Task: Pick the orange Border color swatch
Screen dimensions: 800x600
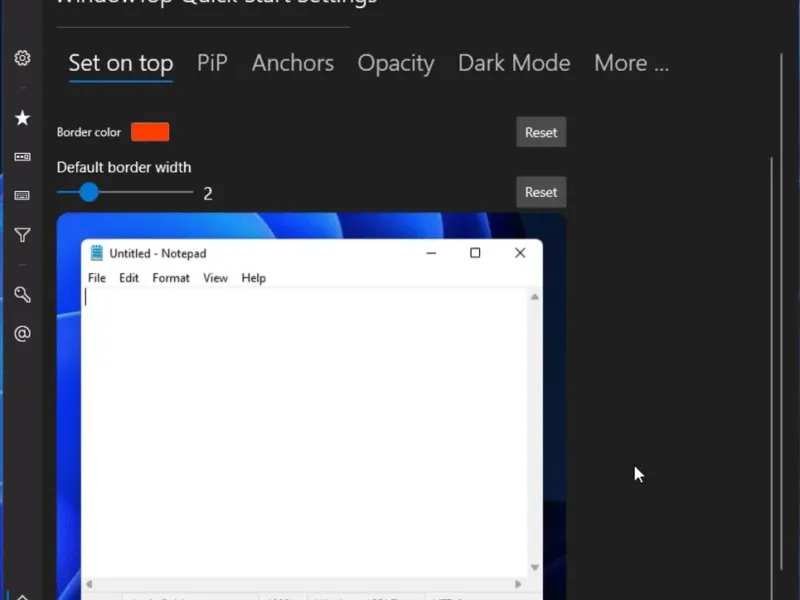Action: [150, 132]
